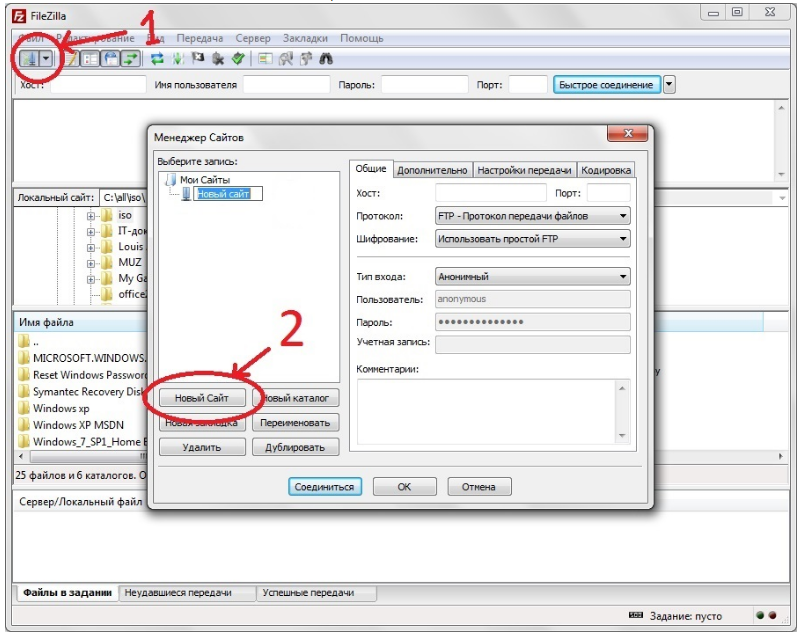Toggle the local directory tree icon
805x634 pixels.
pos(89,59)
